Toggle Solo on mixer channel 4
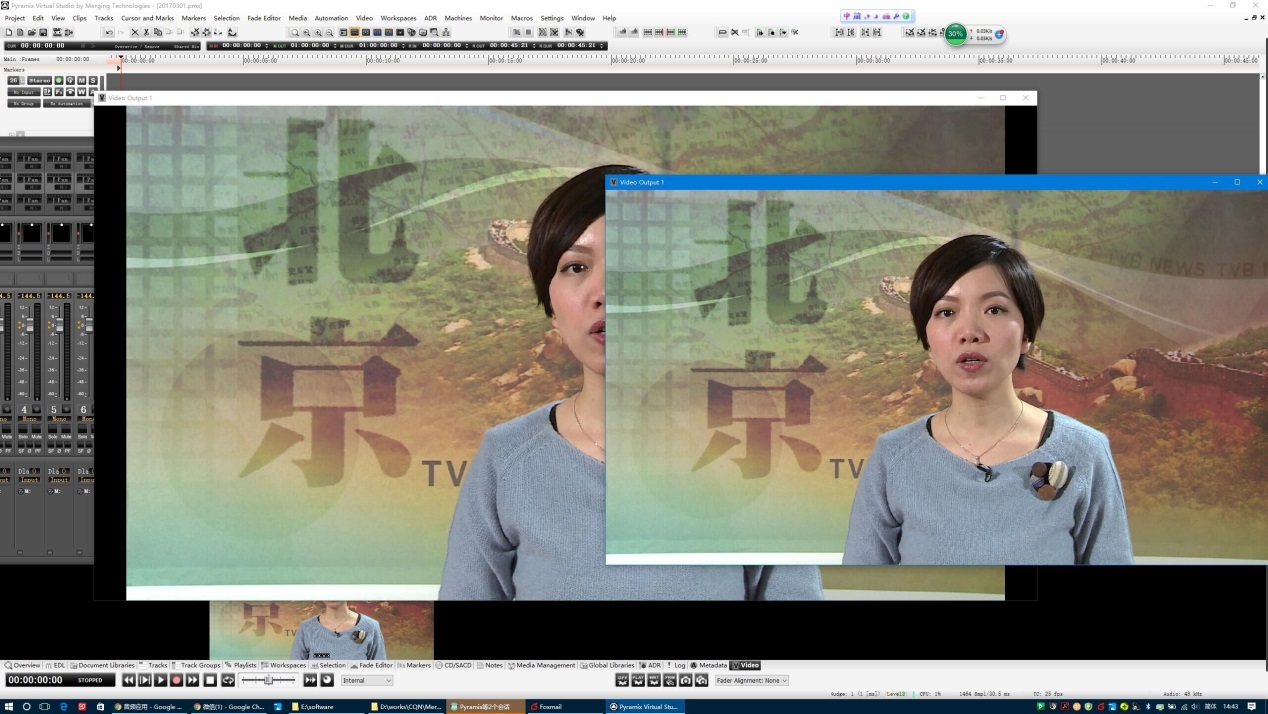Image resolution: width=1268 pixels, height=714 pixels. [23, 431]
